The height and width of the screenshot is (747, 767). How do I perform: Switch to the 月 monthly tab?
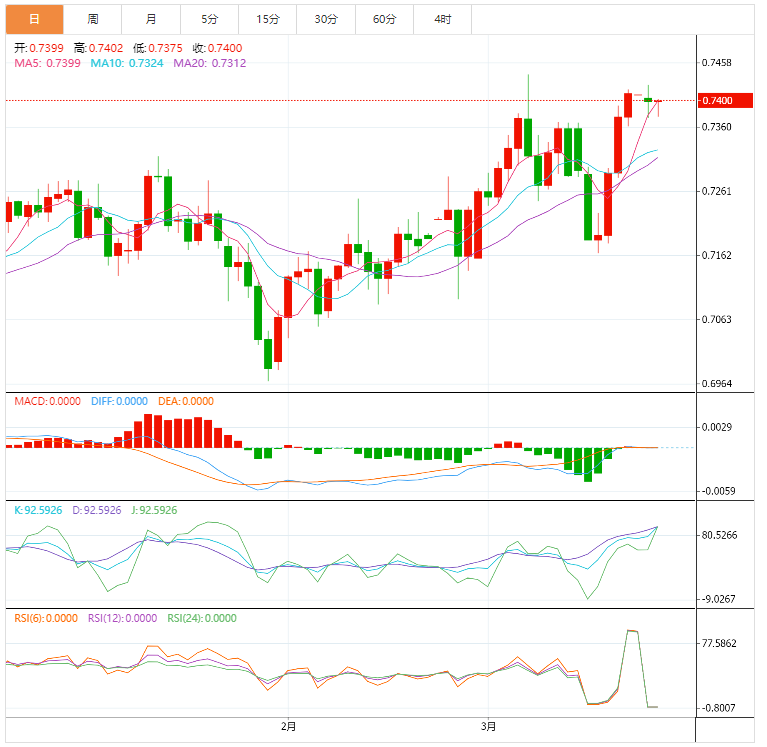150,19
